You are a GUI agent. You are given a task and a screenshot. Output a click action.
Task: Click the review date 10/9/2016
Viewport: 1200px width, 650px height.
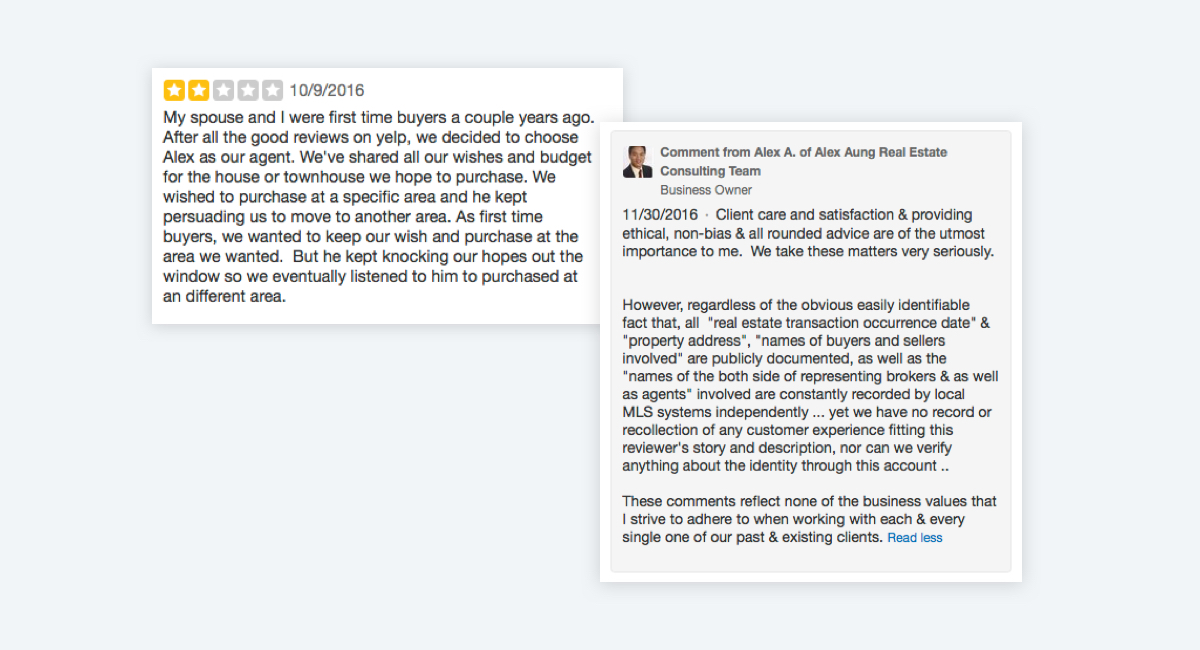point(327,91)
